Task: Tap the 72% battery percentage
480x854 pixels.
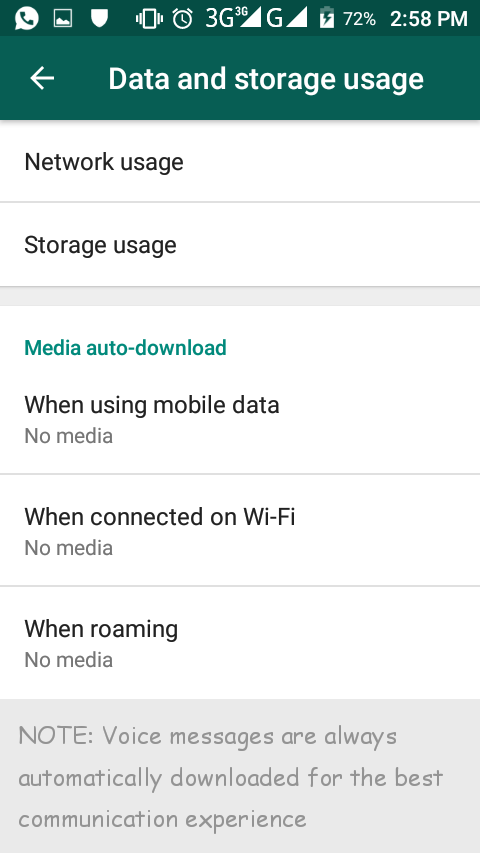Action: point(359,19)
